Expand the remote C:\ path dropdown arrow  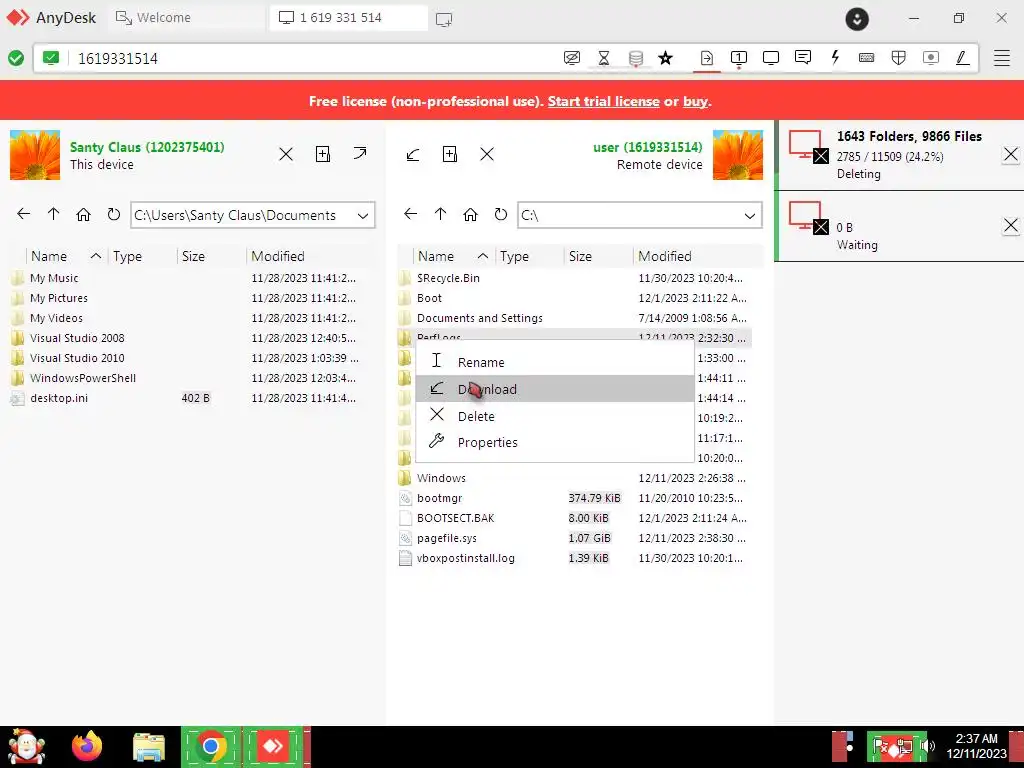click(750, 216)
